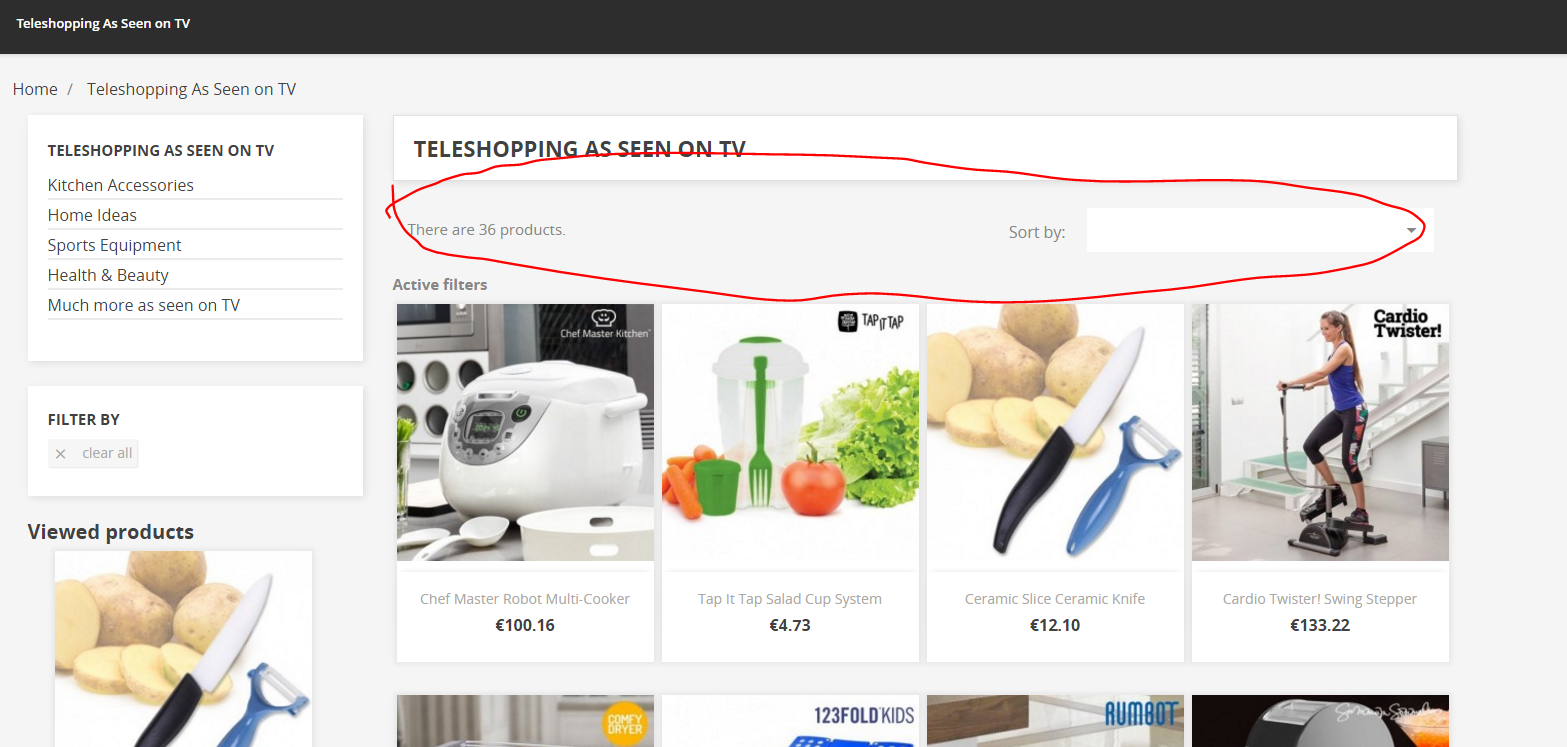Click the X icon beside clear all
This screenshot has height=747, width=1567.
pyautogui.click(x=61, y=454)
